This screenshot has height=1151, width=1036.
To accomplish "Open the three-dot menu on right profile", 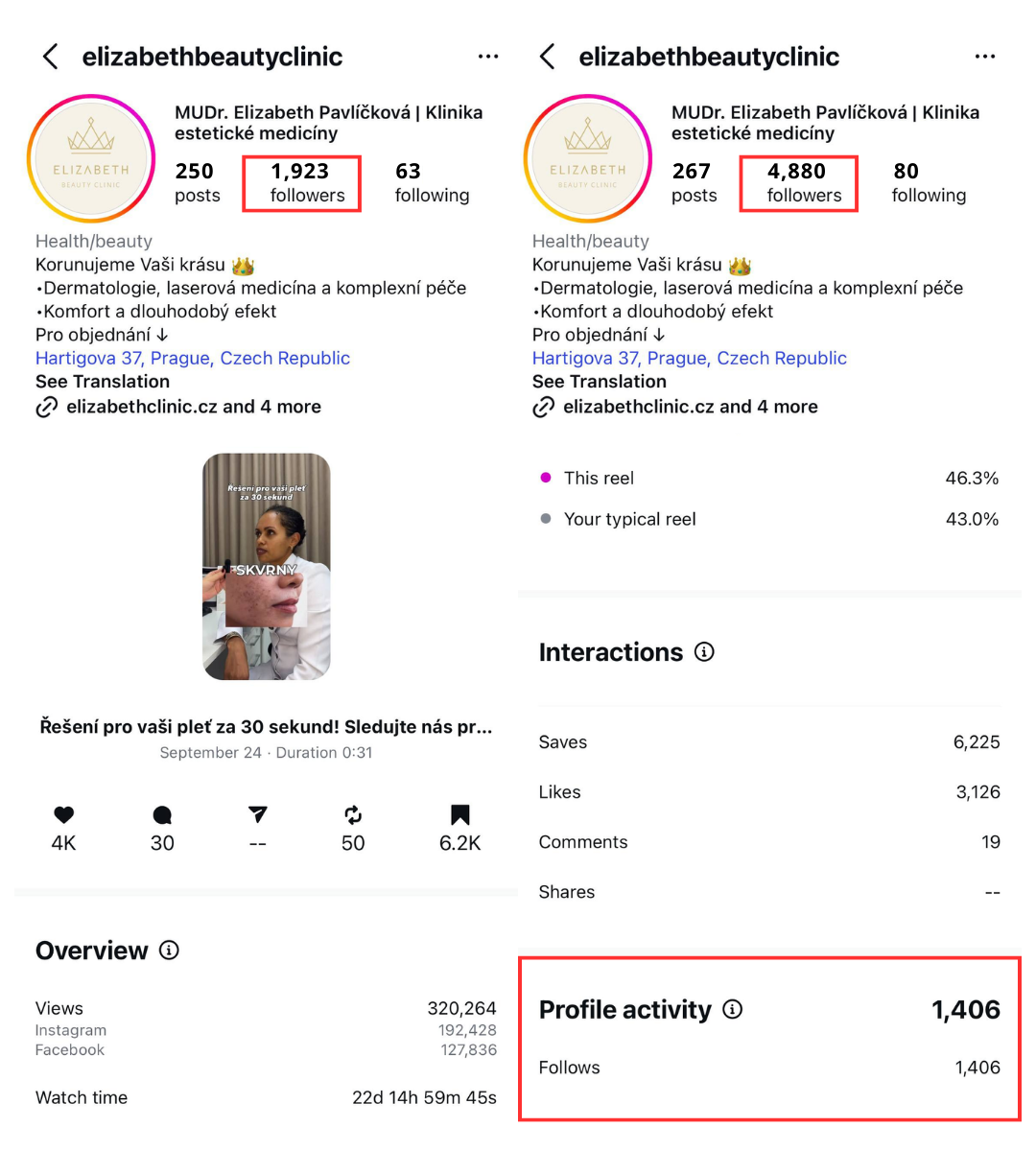I will pyautogui.click(x=985, y=57).
